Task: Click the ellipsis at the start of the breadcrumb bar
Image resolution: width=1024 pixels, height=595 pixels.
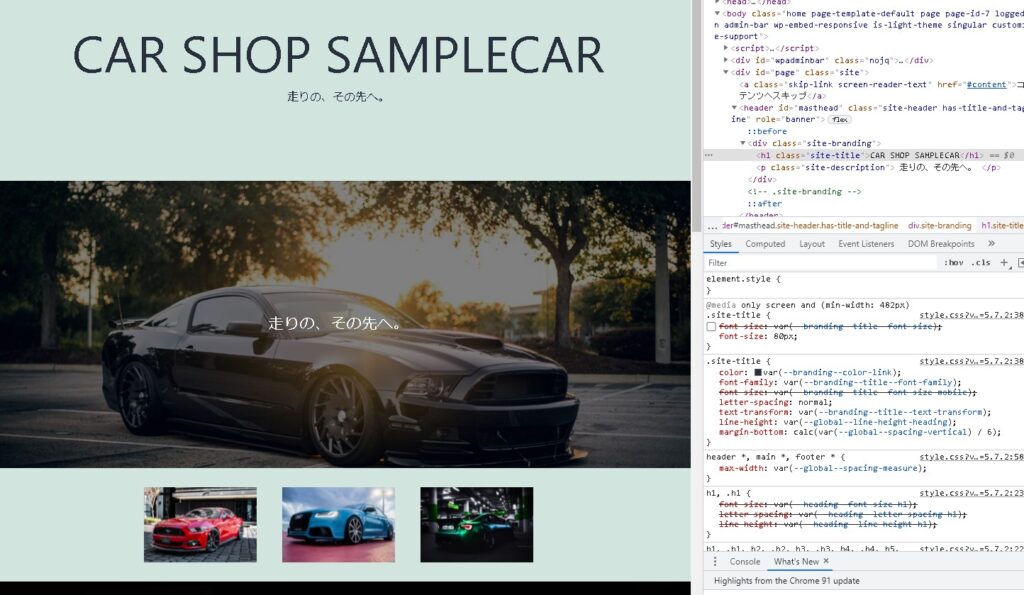Action: pyautogui.click(x=712, y=226)
